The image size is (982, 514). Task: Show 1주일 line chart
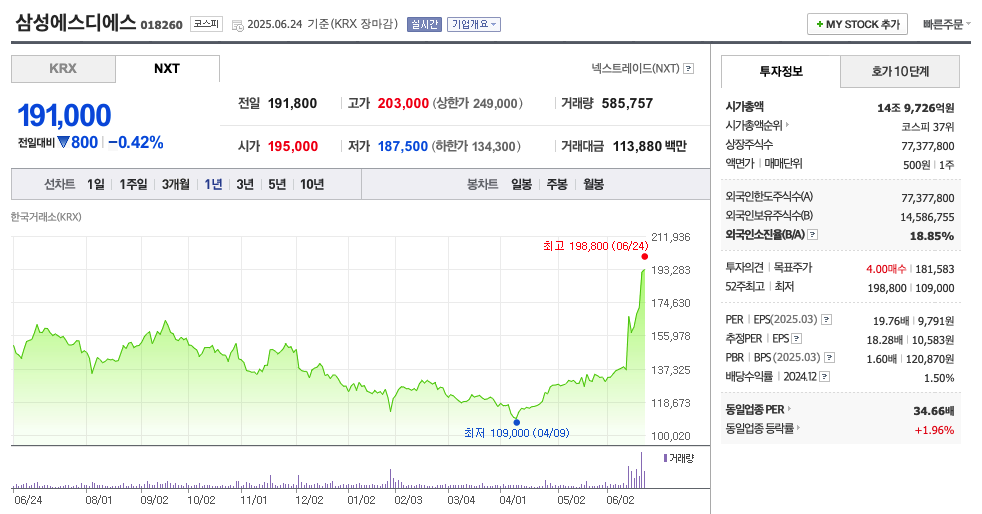pos(133,184)
